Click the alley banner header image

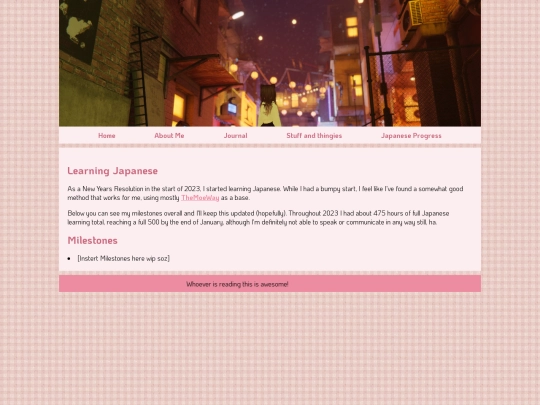[x=270, y=63]
